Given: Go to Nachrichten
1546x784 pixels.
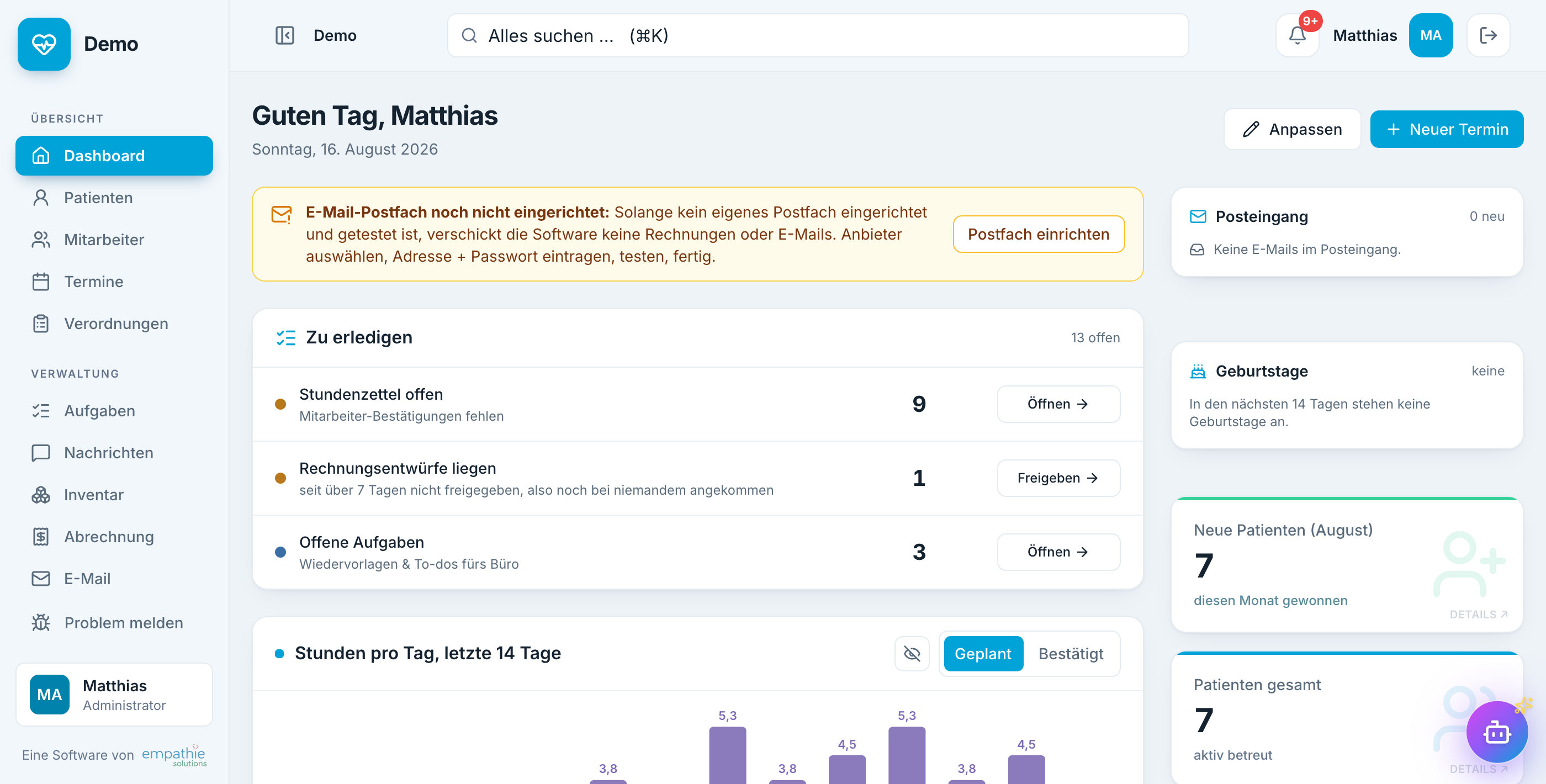Looking at the screenshot, I should (x=114, y=453).
